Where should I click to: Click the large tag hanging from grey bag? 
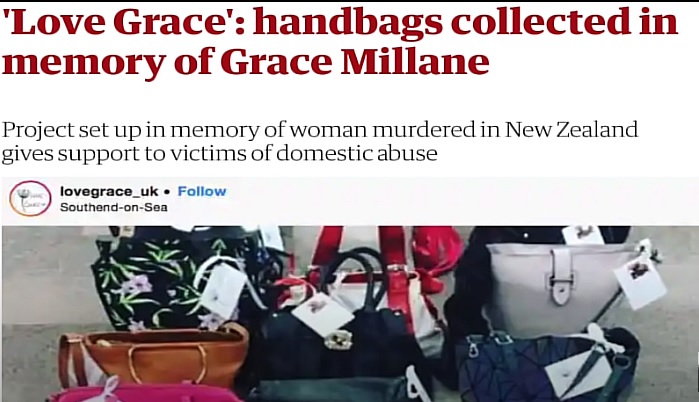(x=640, y=281)
